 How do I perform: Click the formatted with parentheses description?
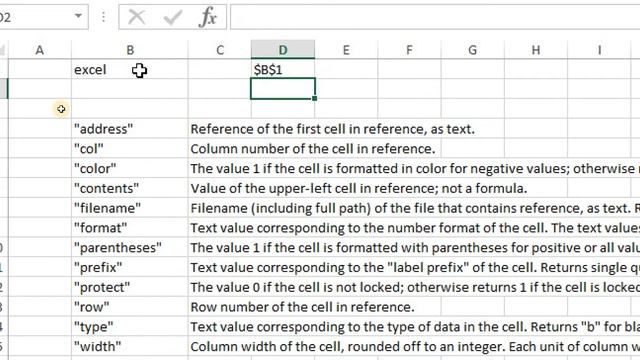click(x=415, y=248)
